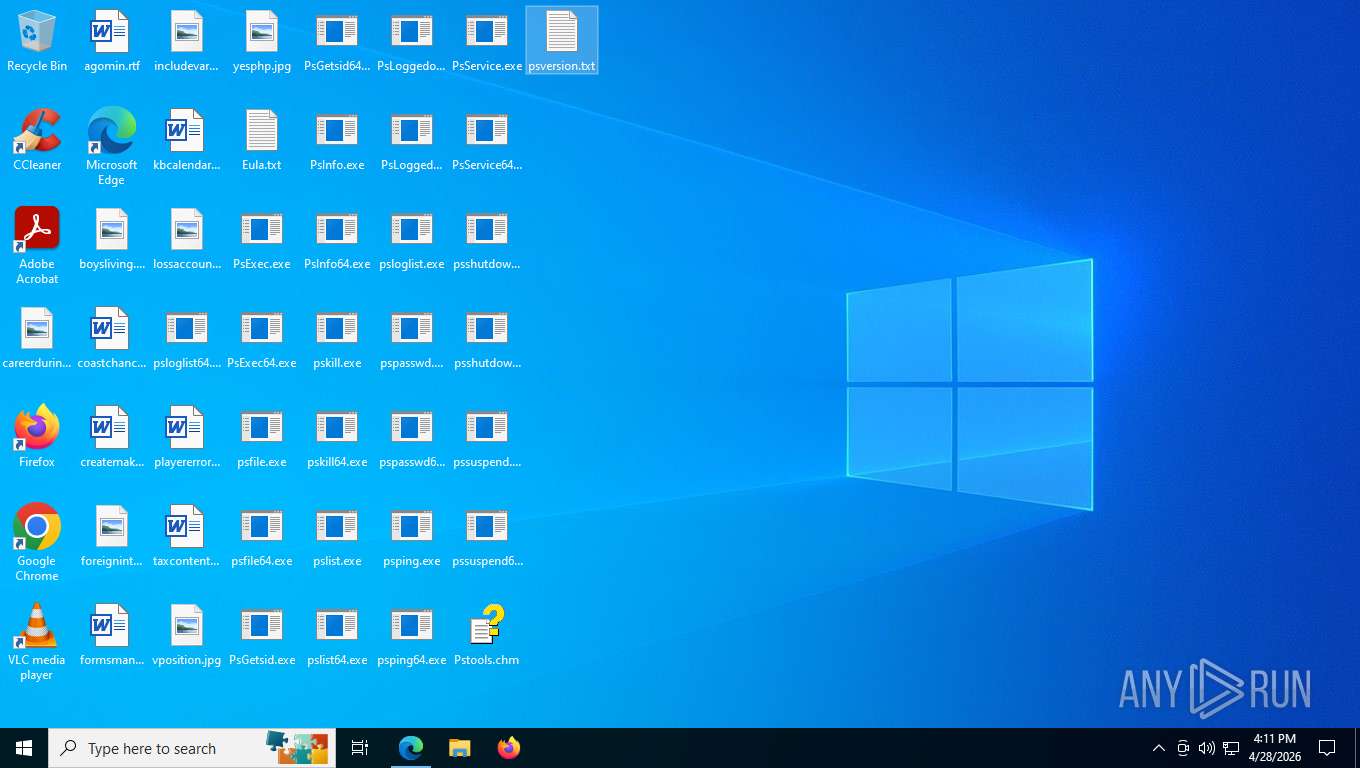Select the vposition.jpg image file
1360x768 pixels.
click(186, 635)
